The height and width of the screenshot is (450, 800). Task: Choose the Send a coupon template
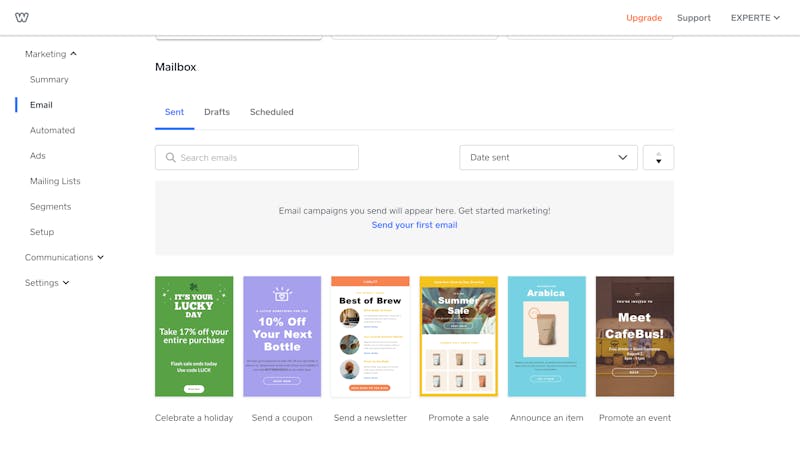pos(282,337)
